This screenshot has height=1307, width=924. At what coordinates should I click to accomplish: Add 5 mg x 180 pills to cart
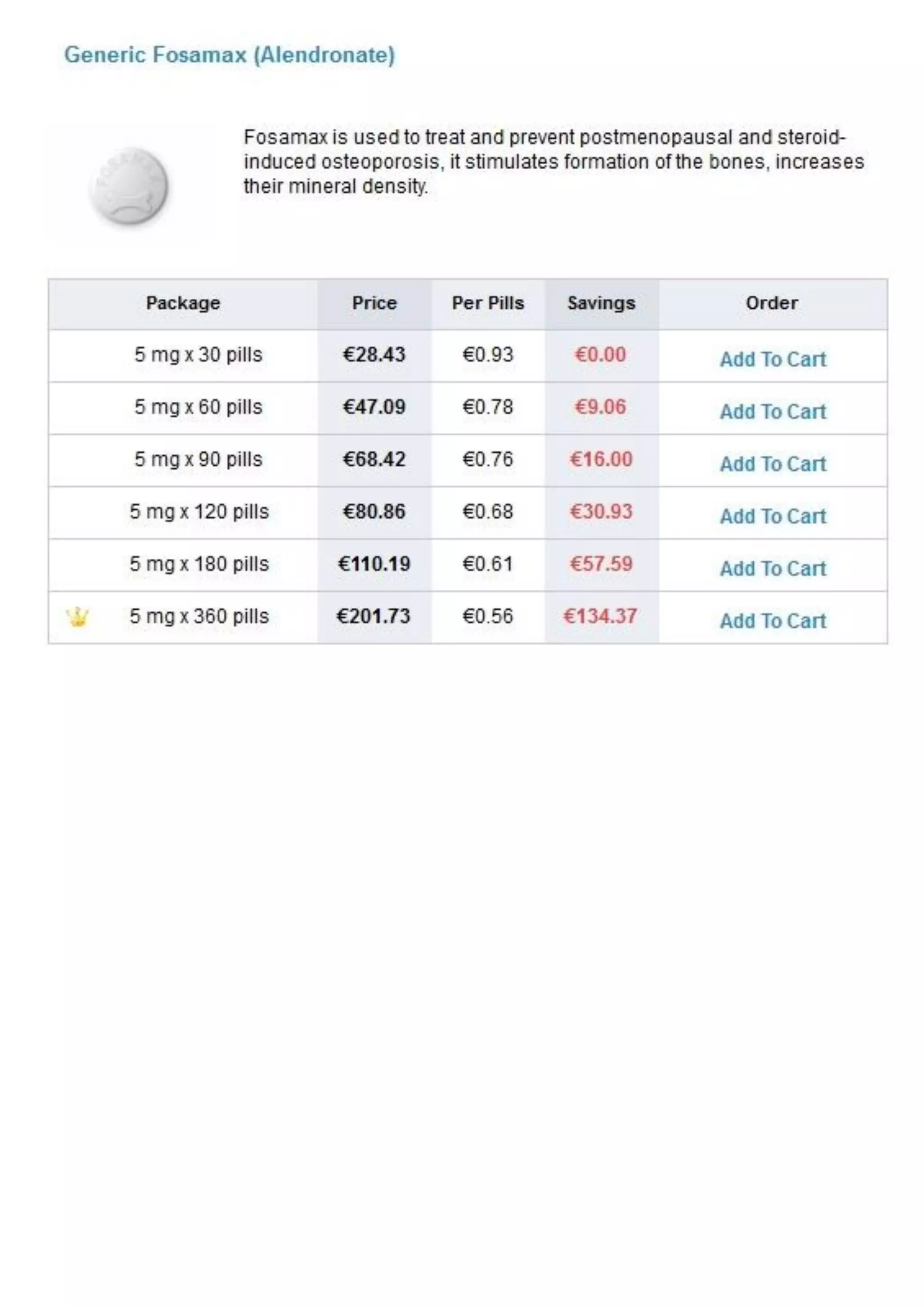click(x=772, y=569)
